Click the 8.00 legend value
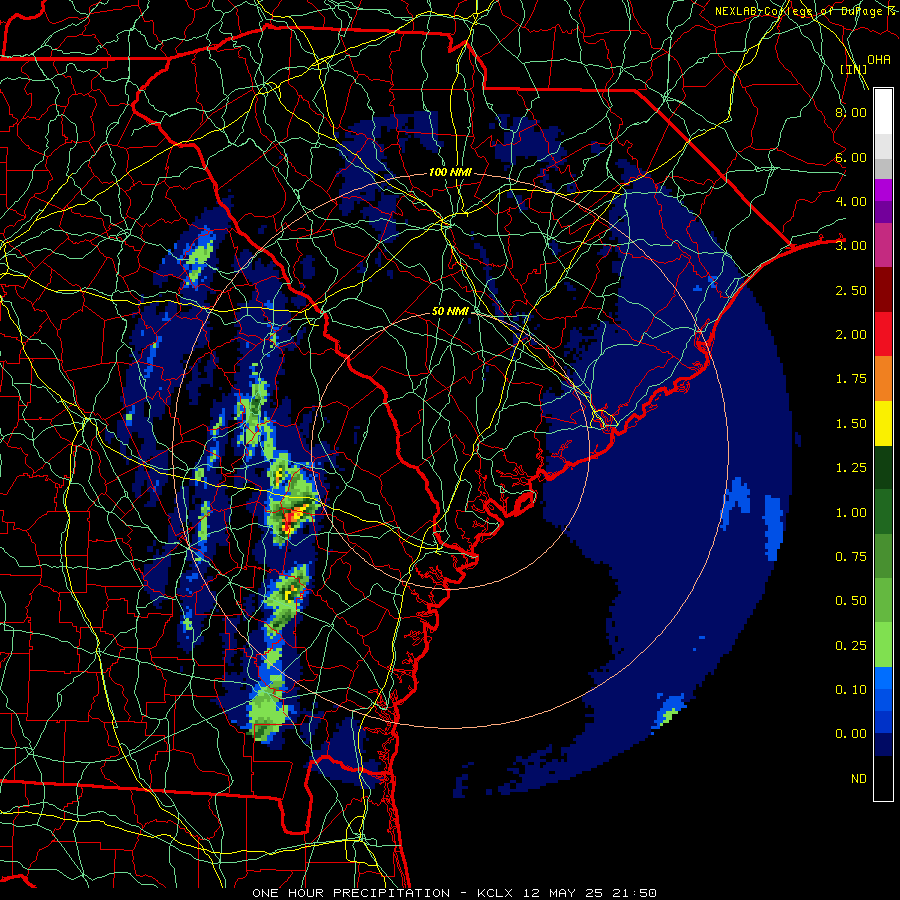The width and height of the screenshot is (900, 900). pyautogui.click(x=851, y=112)
